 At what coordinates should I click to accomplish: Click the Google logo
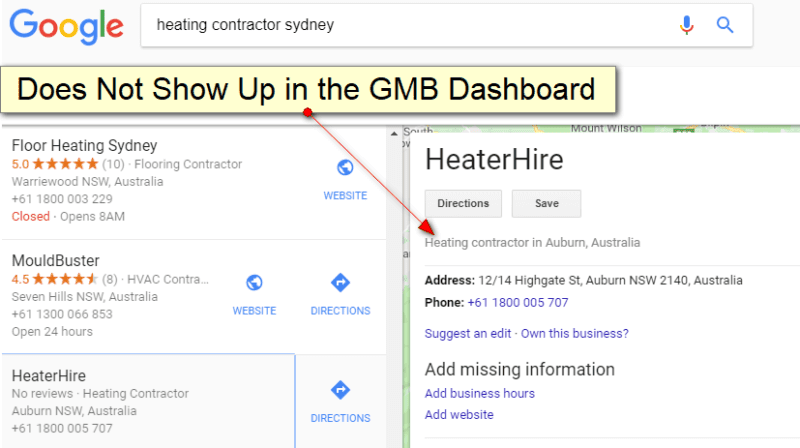pos(67,26)
